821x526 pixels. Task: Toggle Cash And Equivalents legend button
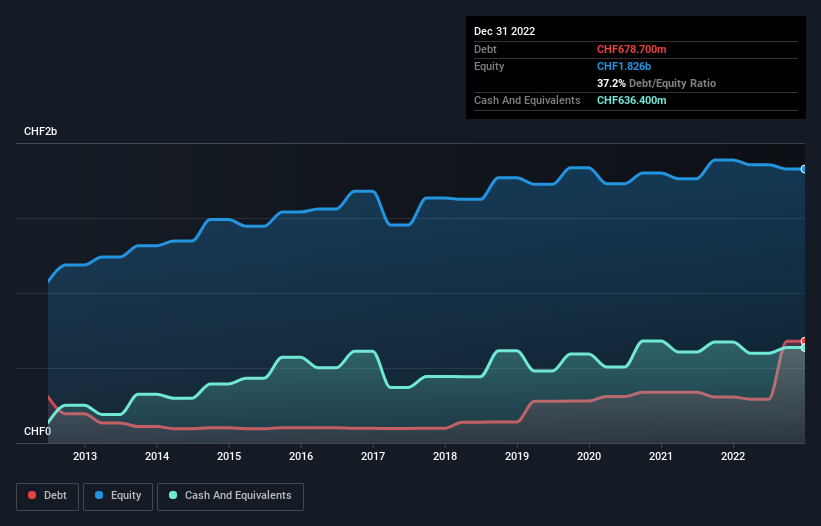coord(230,496)
